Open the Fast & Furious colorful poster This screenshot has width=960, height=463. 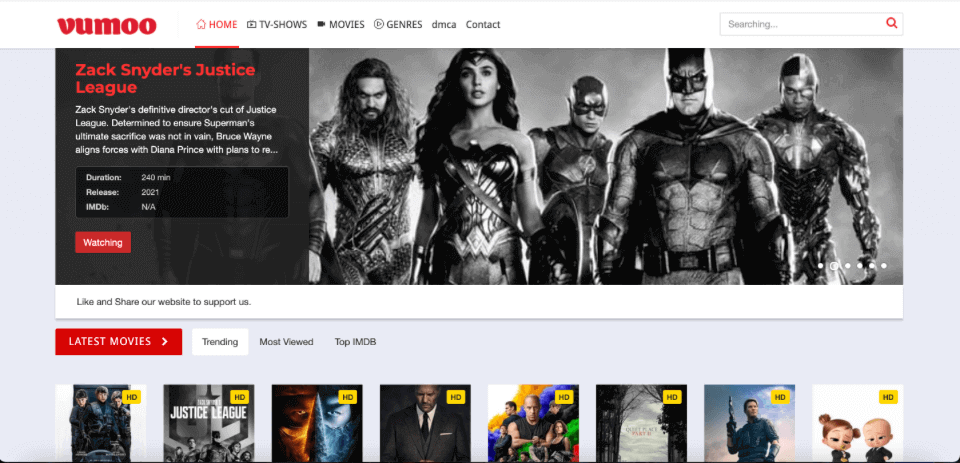pyautogui.click(x=533, y=423)
